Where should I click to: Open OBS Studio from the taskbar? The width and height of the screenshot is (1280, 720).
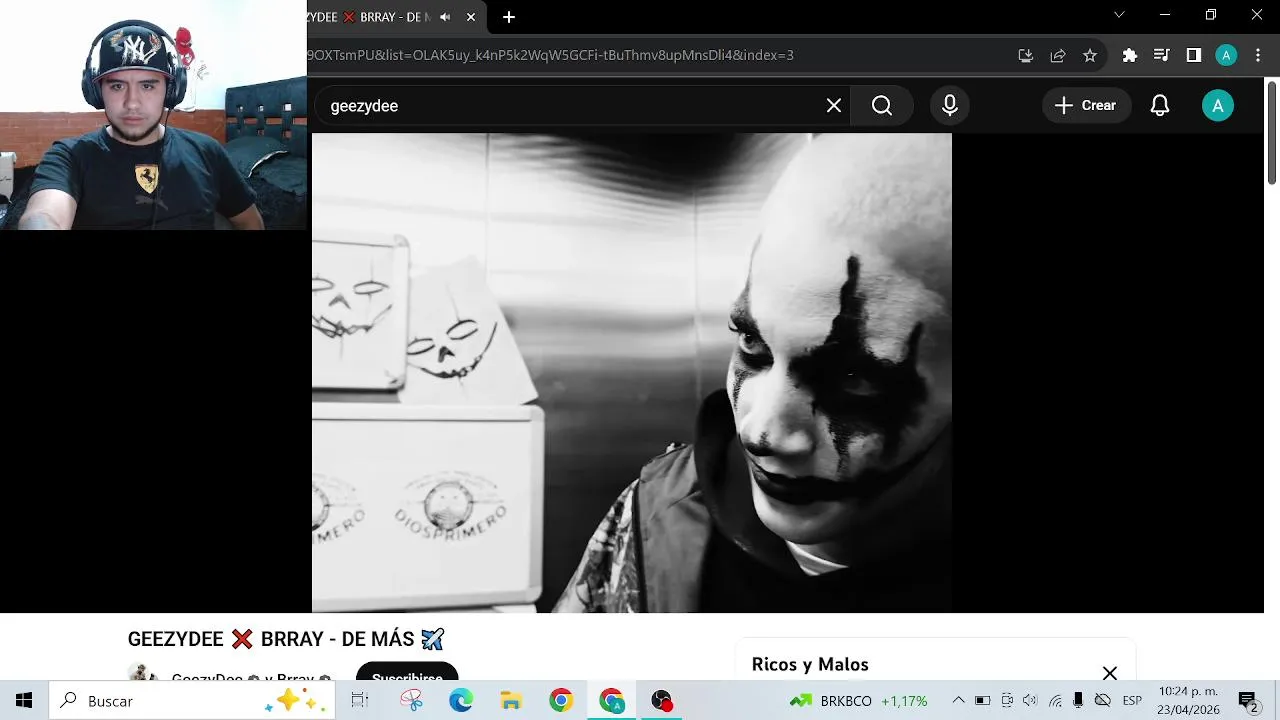(x=662, y=701)
